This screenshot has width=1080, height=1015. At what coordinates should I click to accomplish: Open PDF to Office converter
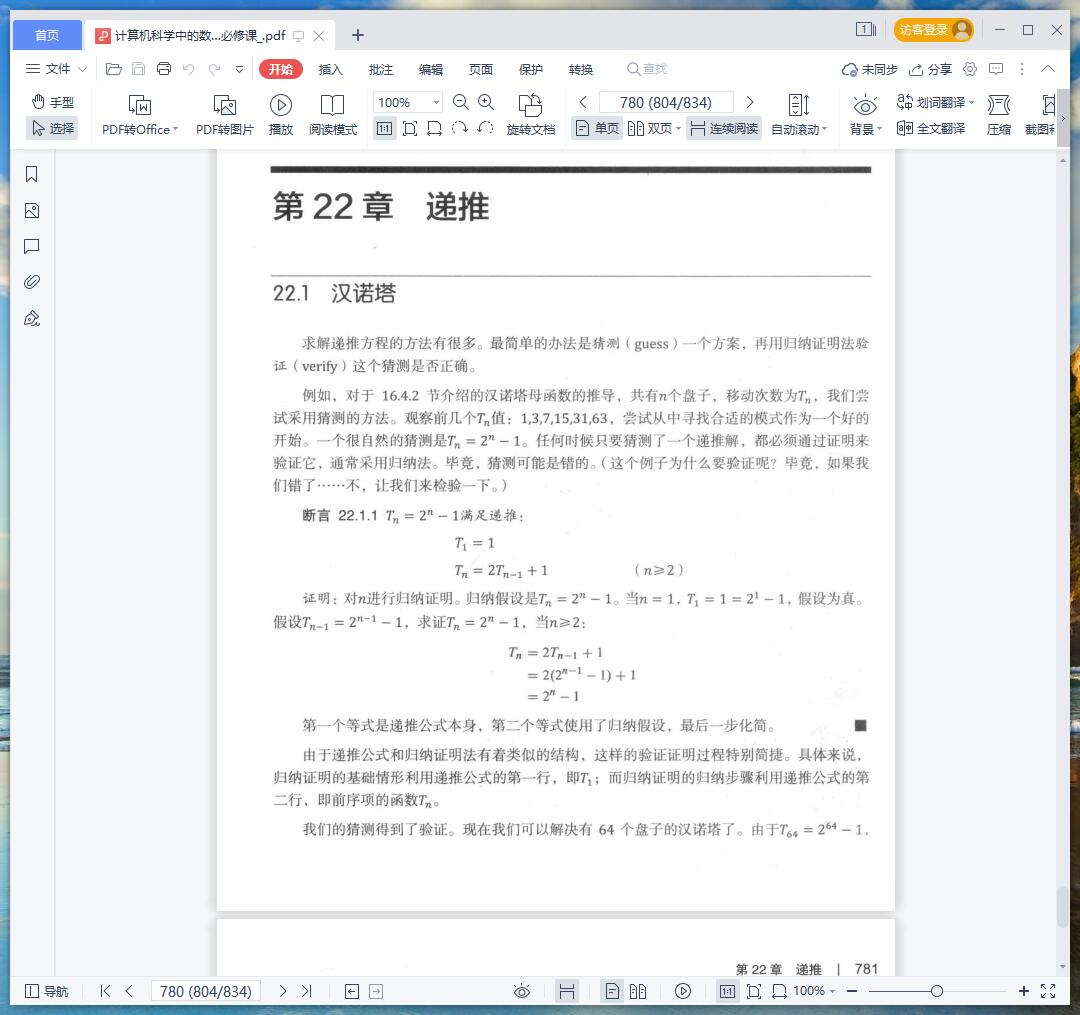point(140,114)
